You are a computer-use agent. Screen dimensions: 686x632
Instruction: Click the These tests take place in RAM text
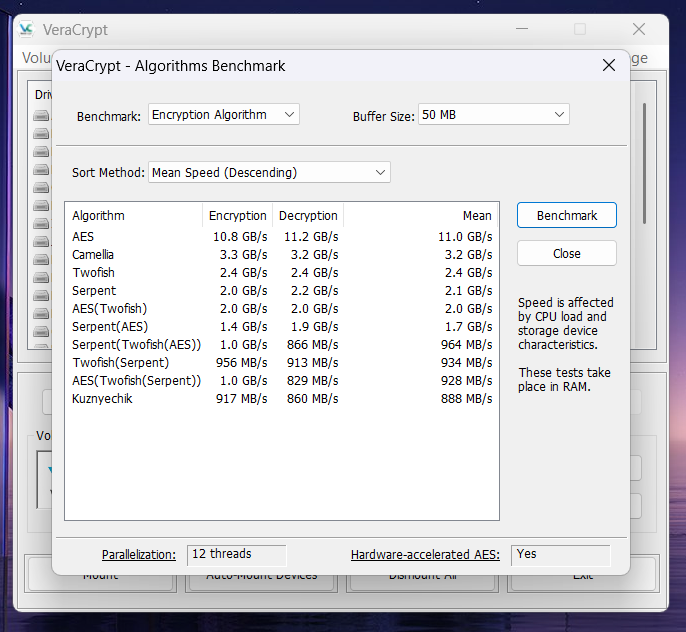564,380
